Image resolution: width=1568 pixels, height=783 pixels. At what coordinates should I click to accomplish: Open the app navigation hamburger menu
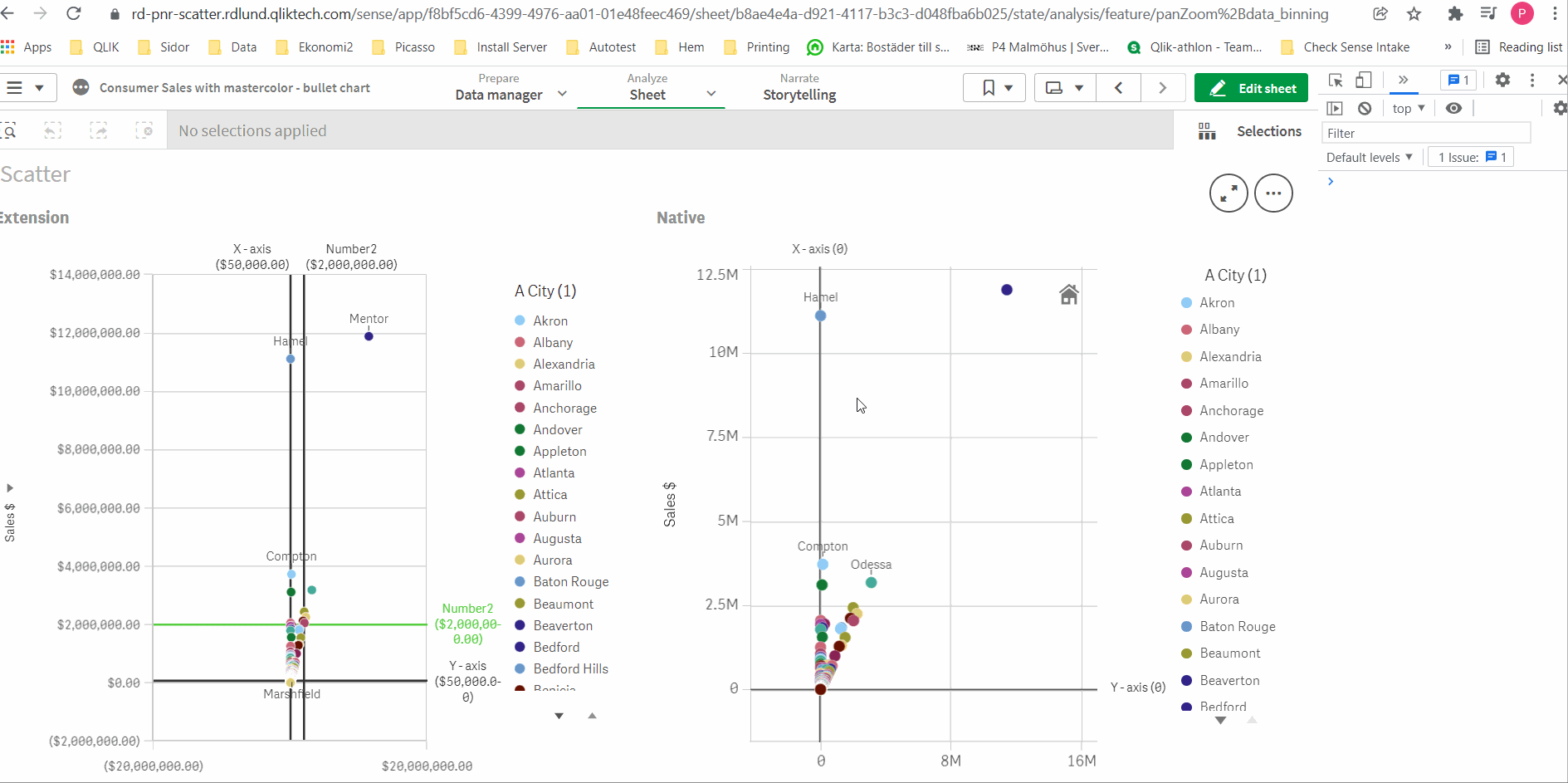pos(28,87)
